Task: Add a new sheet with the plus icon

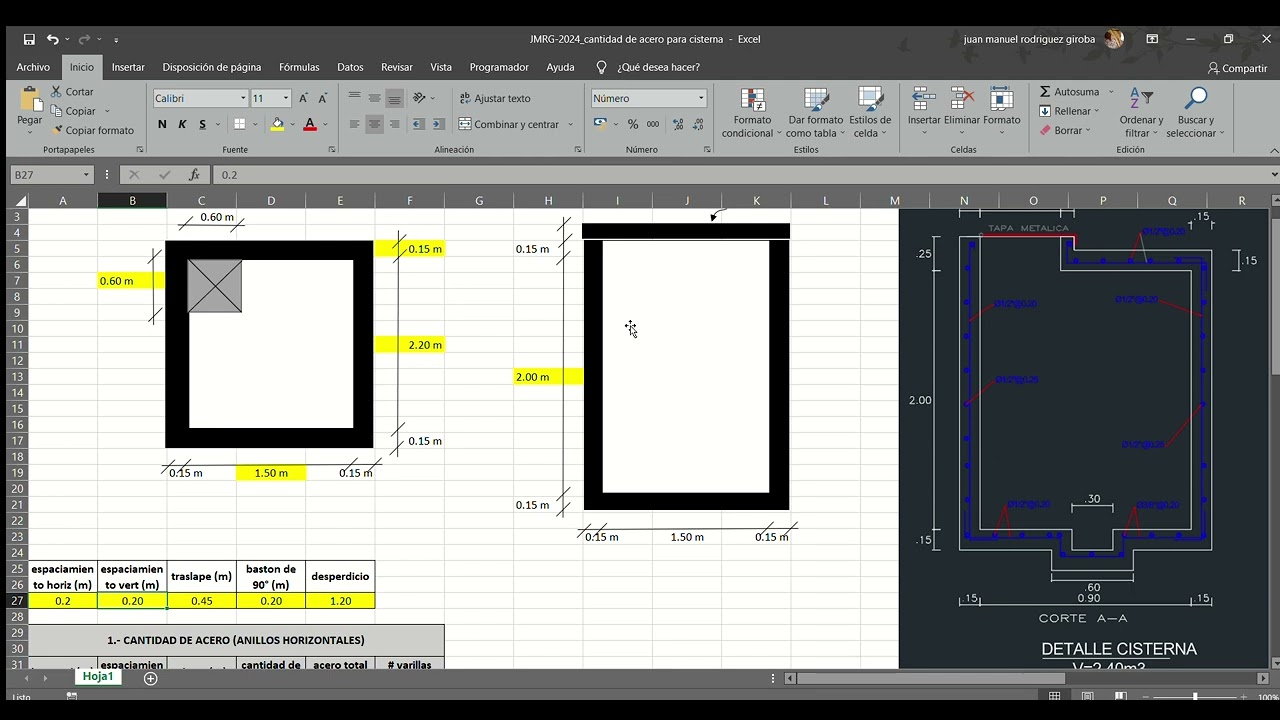Action: point(151,678)
